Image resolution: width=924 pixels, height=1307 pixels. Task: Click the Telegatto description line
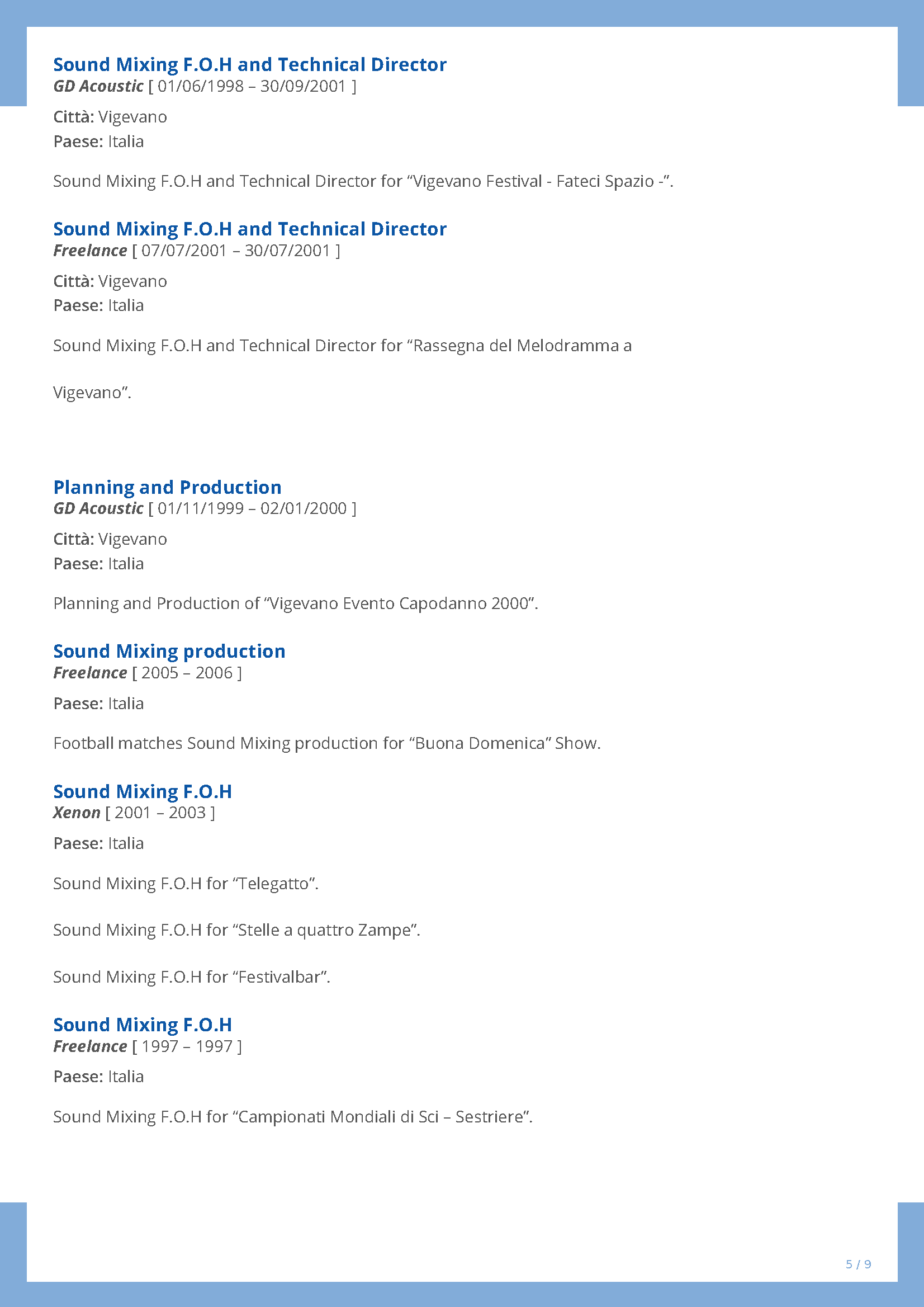click(186, 884)
